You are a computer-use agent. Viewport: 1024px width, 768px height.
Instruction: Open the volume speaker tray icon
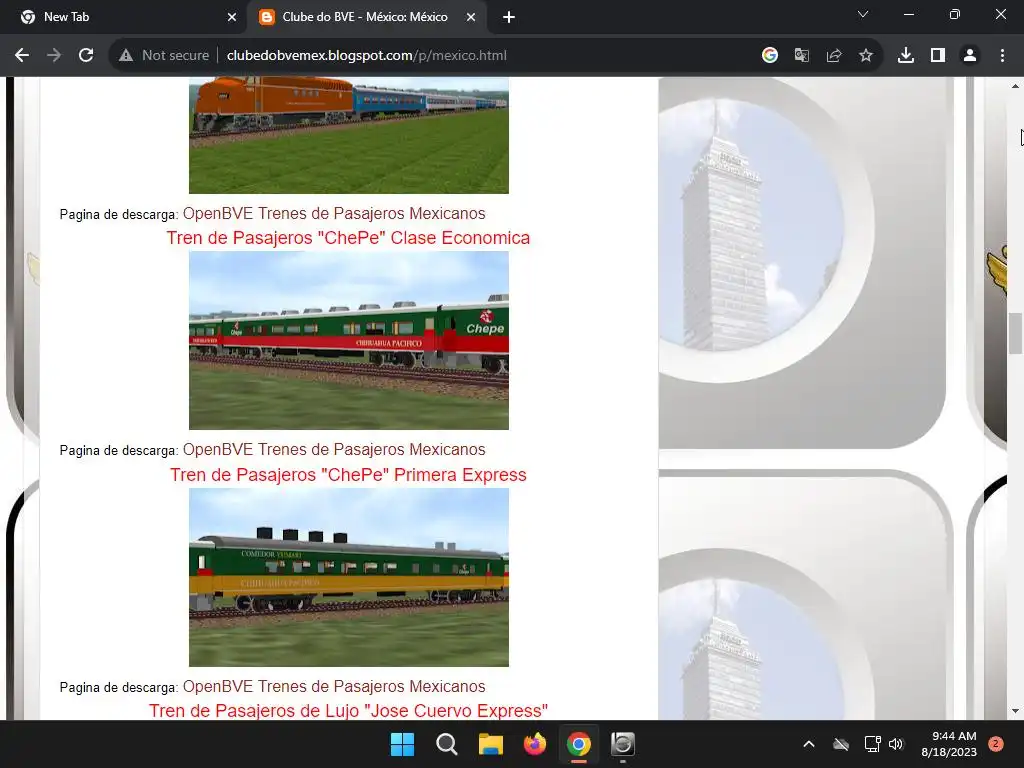(896, 744)
